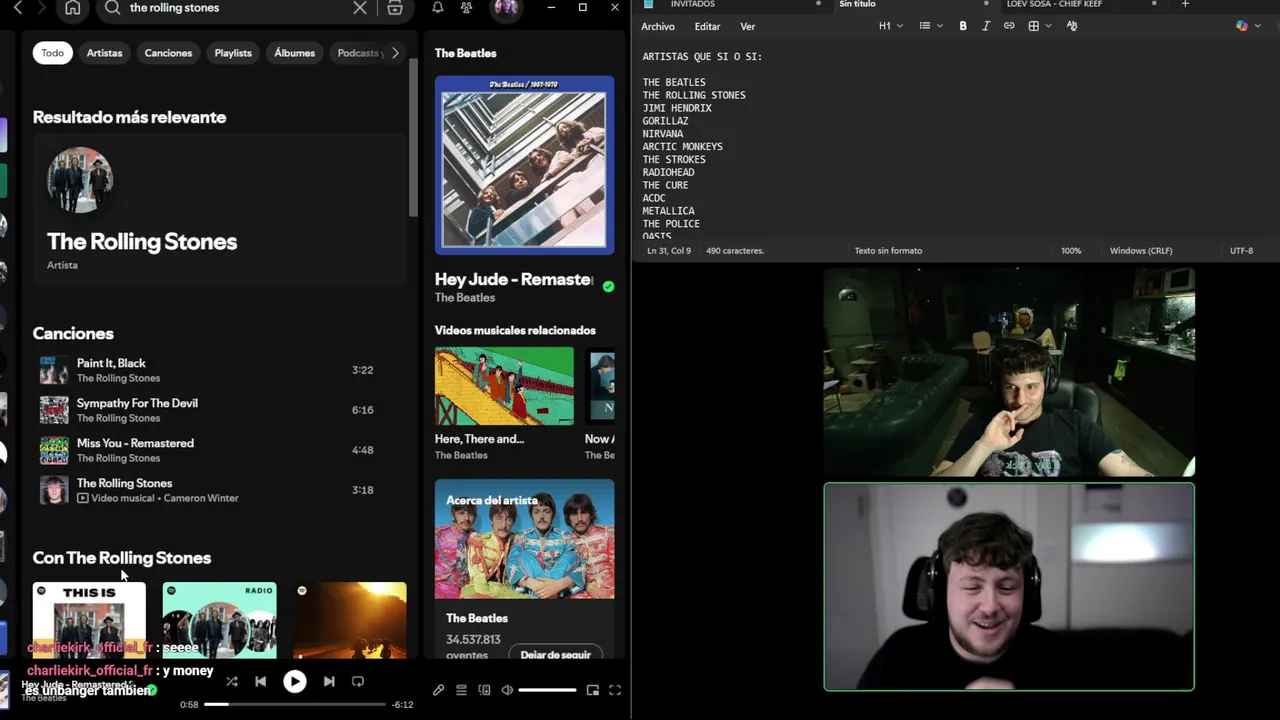
Task: Open Spotify user profile avatar
Action: (x=506, y=8)
